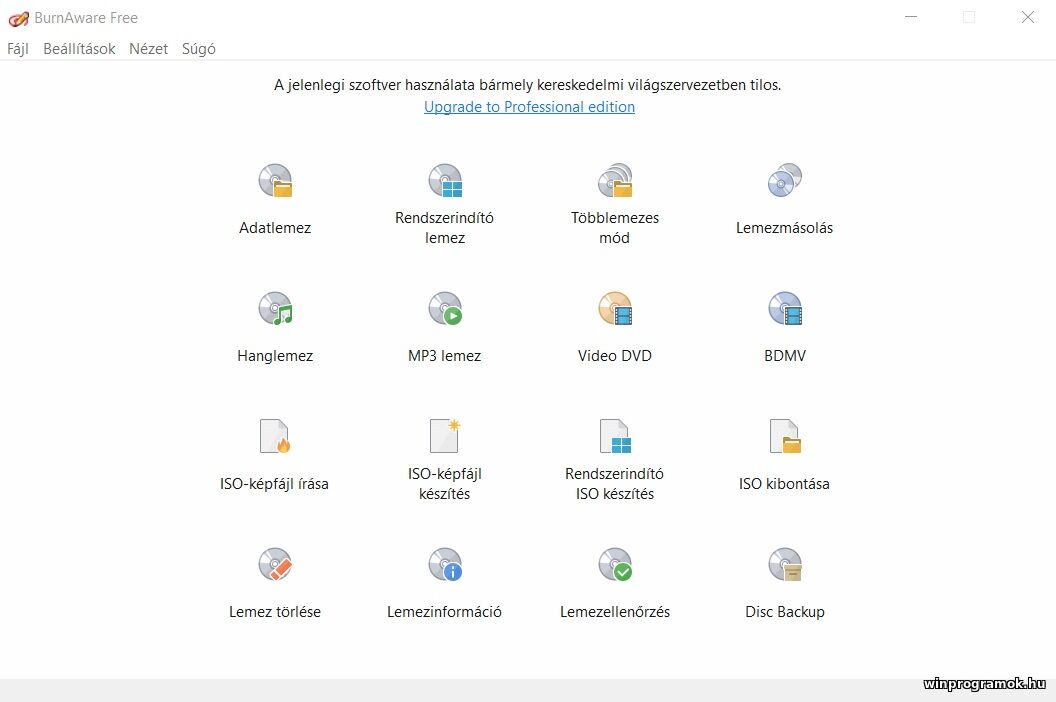This screenshot has height=702, width=1056.
Task: Open the Disc Backup icon
Action: tap(785, 565)
